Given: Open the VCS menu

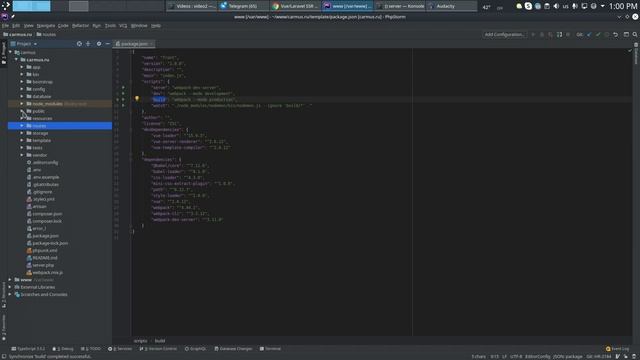Looking at the screenshot, I should coord(123,26).
